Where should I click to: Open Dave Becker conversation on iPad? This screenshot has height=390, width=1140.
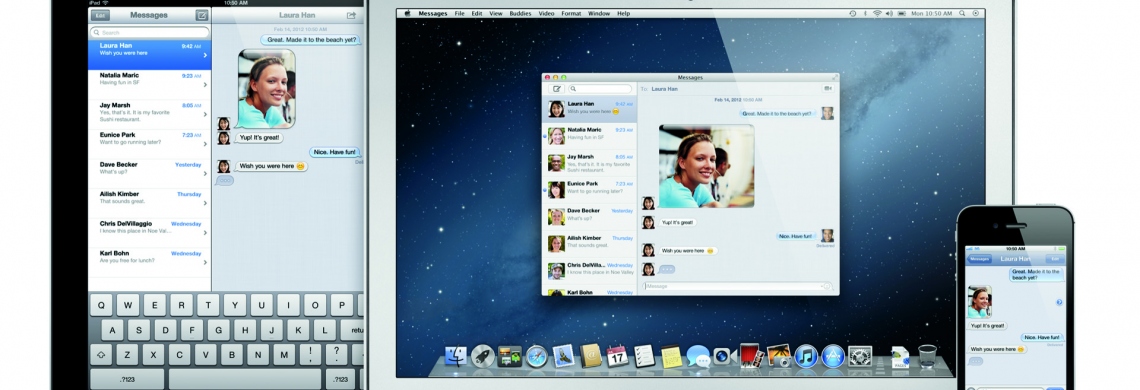coord(150,174)
